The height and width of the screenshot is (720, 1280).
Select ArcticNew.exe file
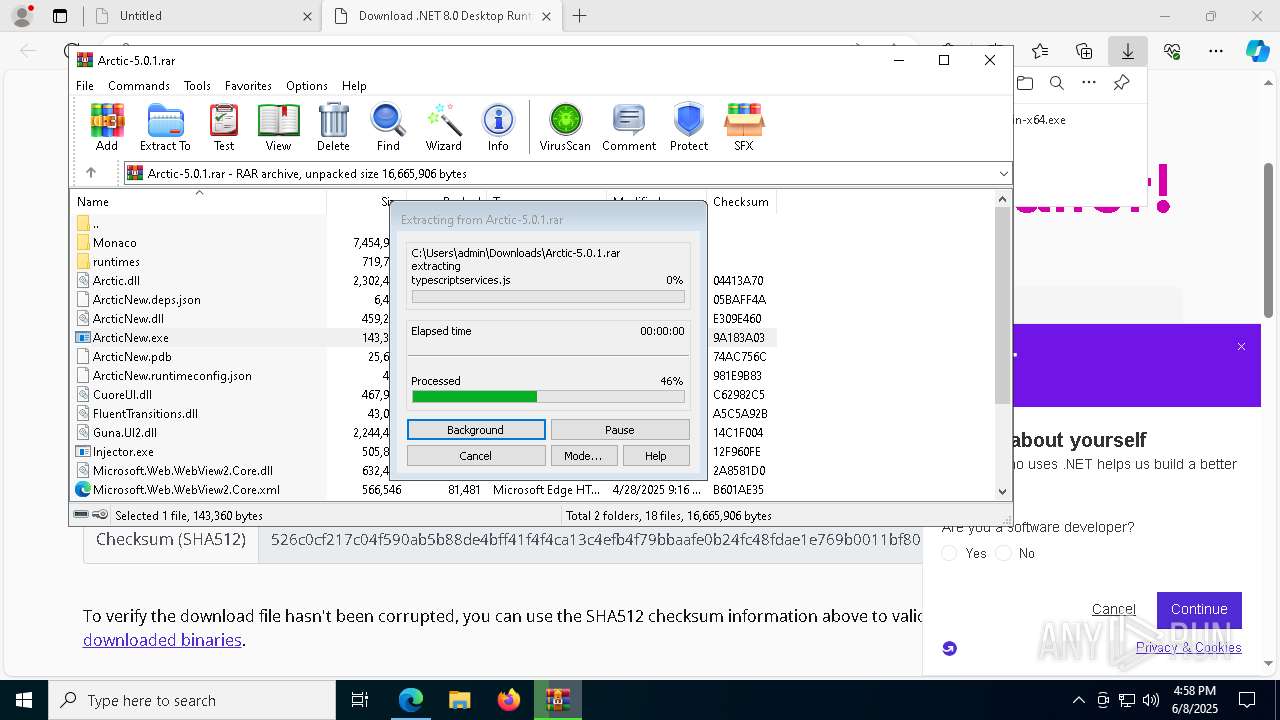tap(130, 337)
